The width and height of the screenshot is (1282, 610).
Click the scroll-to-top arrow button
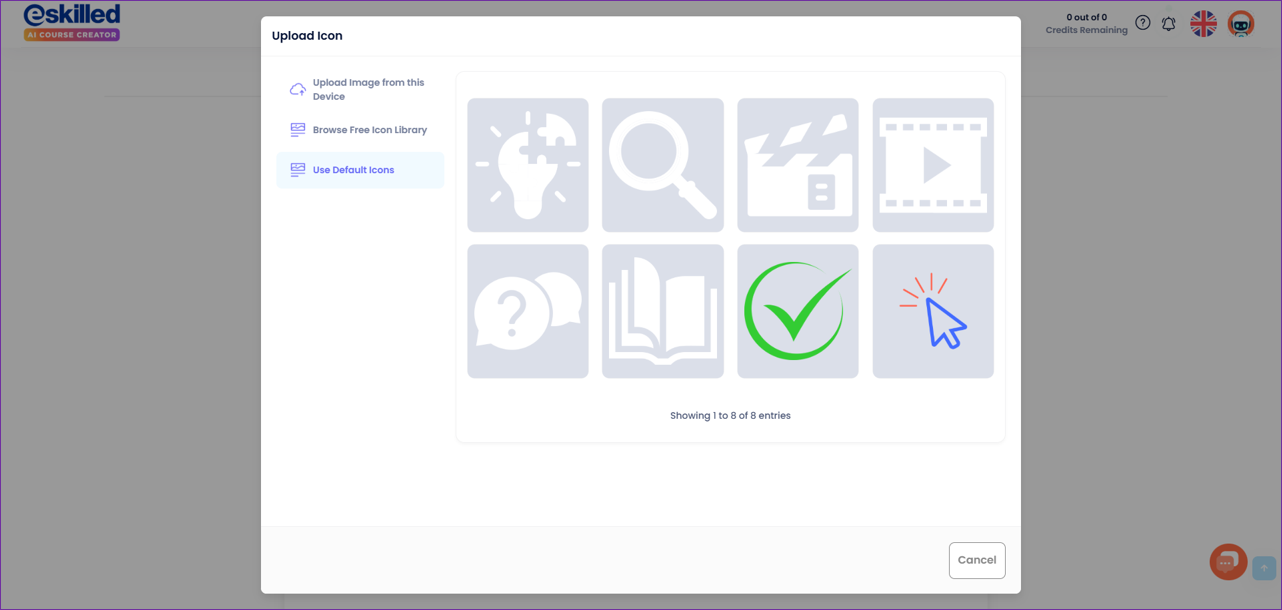coord(1263,568)
